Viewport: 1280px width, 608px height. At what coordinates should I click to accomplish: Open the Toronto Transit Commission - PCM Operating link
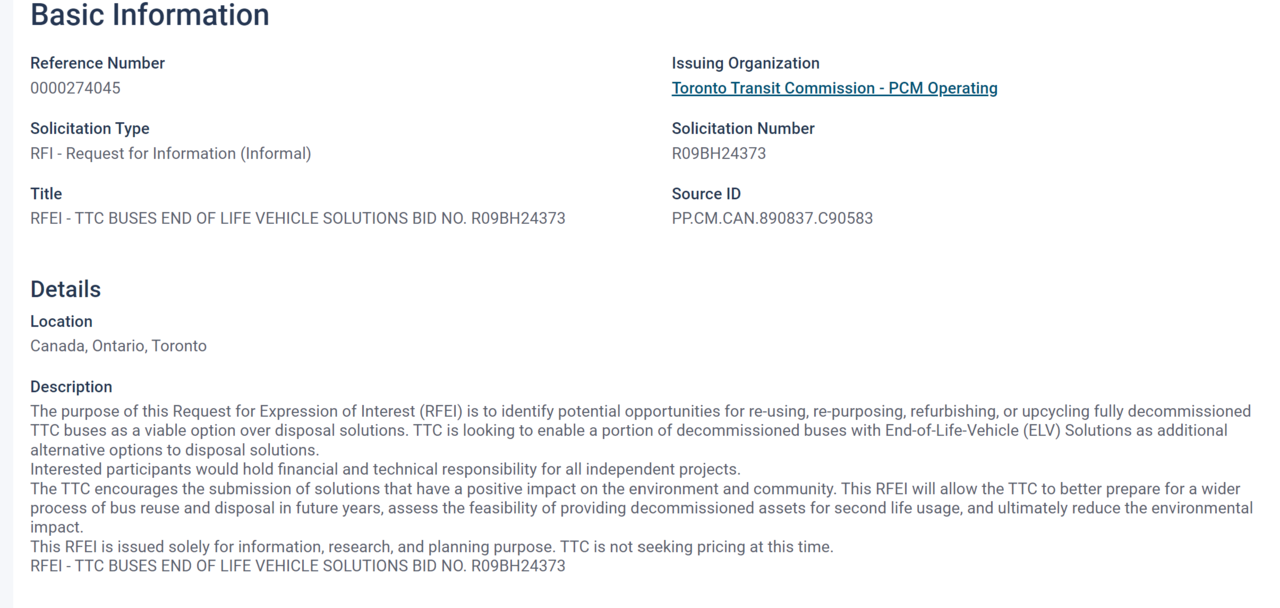pos(834,88)
